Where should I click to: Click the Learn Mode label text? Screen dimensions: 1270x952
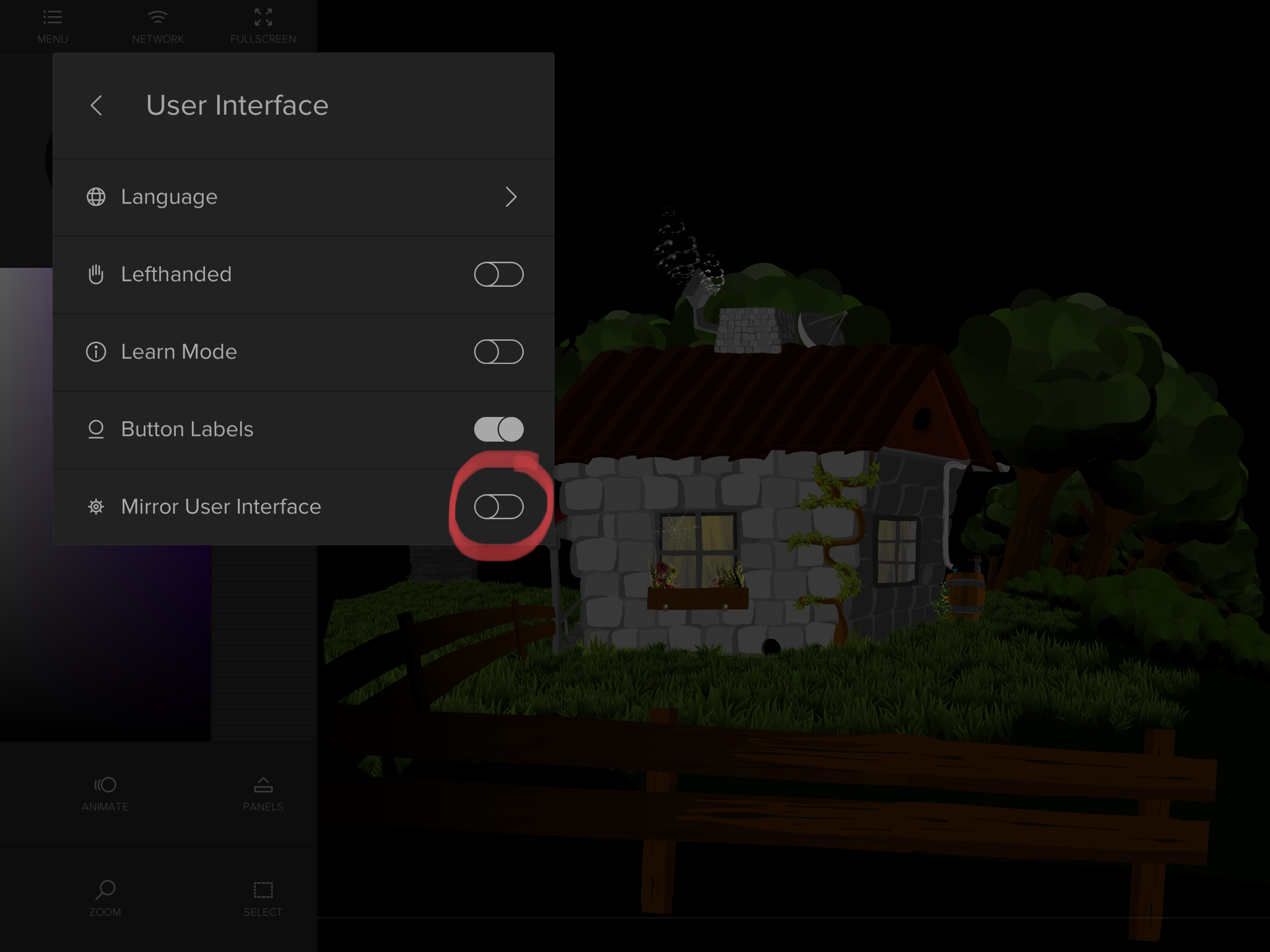[179, 352]
